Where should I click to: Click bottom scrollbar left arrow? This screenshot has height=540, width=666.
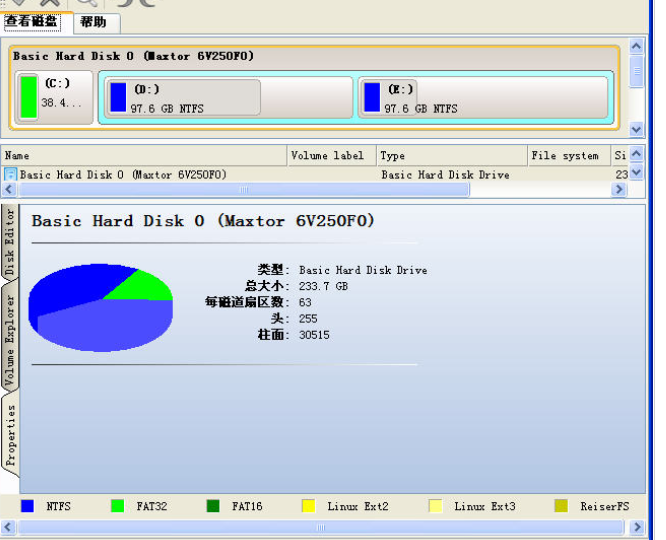[x=8, y=527]
